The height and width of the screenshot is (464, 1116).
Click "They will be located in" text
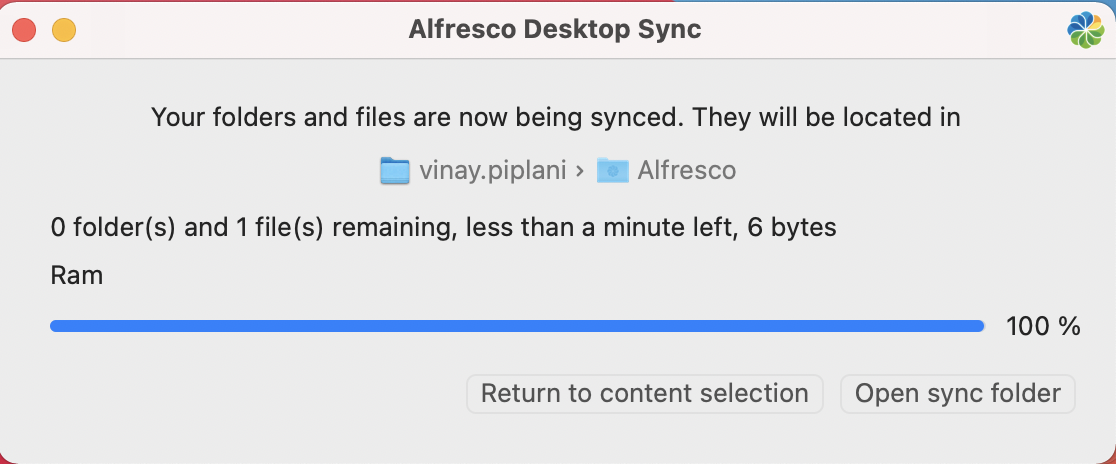tap(826, 118)
